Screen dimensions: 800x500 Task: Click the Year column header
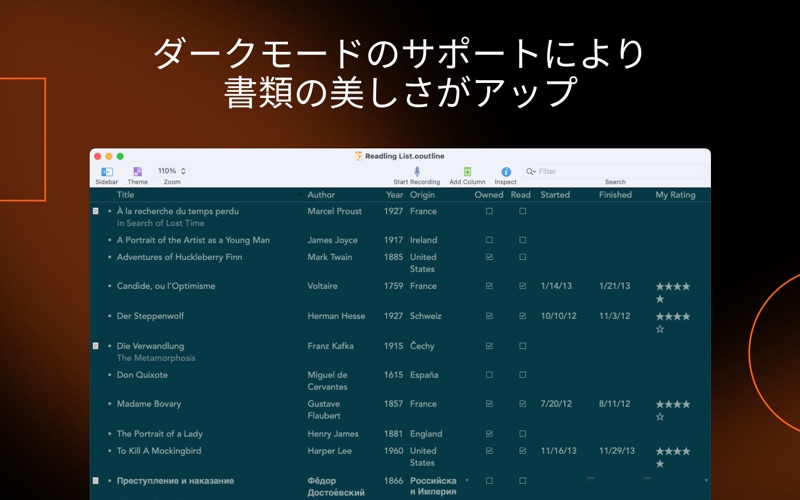click(394, 195)
